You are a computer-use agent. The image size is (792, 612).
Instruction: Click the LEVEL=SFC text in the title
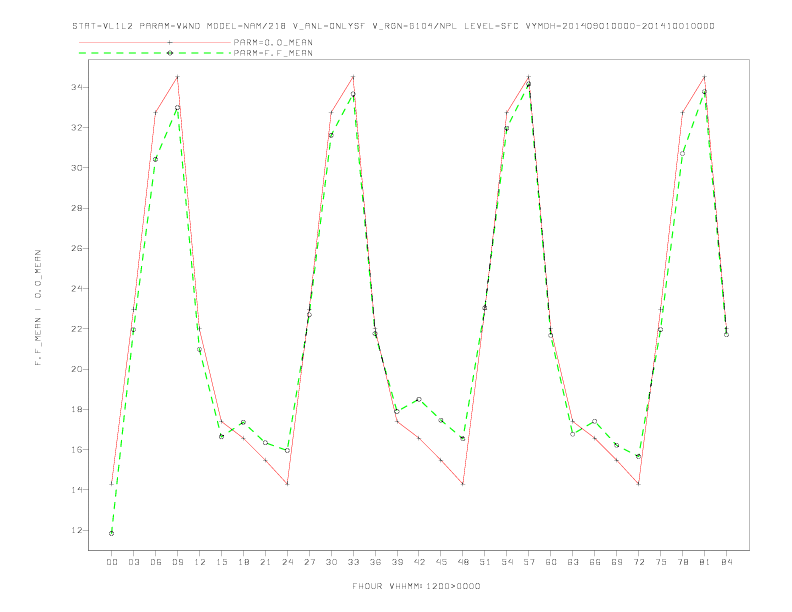tap(491, 26)
